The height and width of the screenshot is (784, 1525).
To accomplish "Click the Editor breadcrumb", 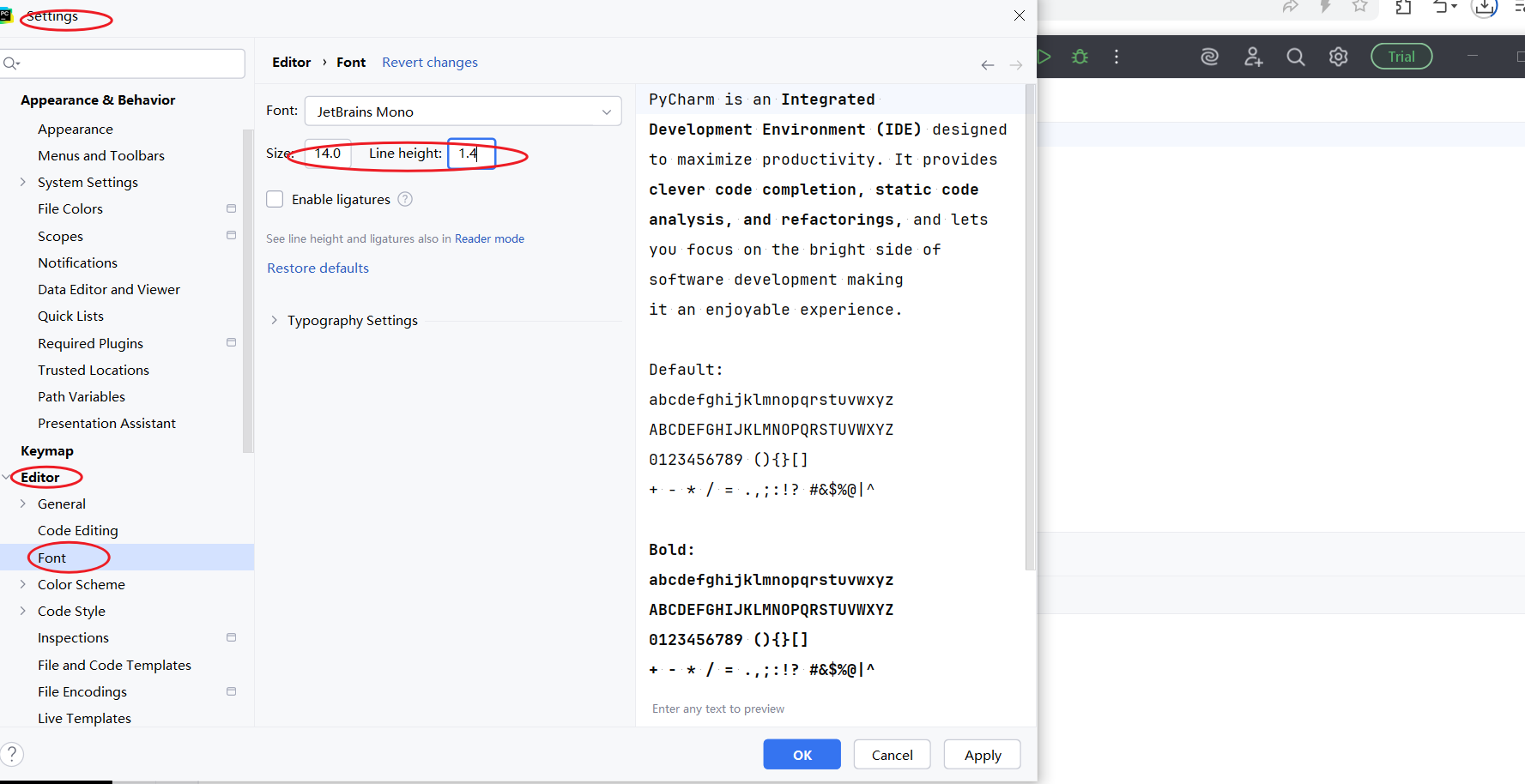I will click(x=291, y=62).
